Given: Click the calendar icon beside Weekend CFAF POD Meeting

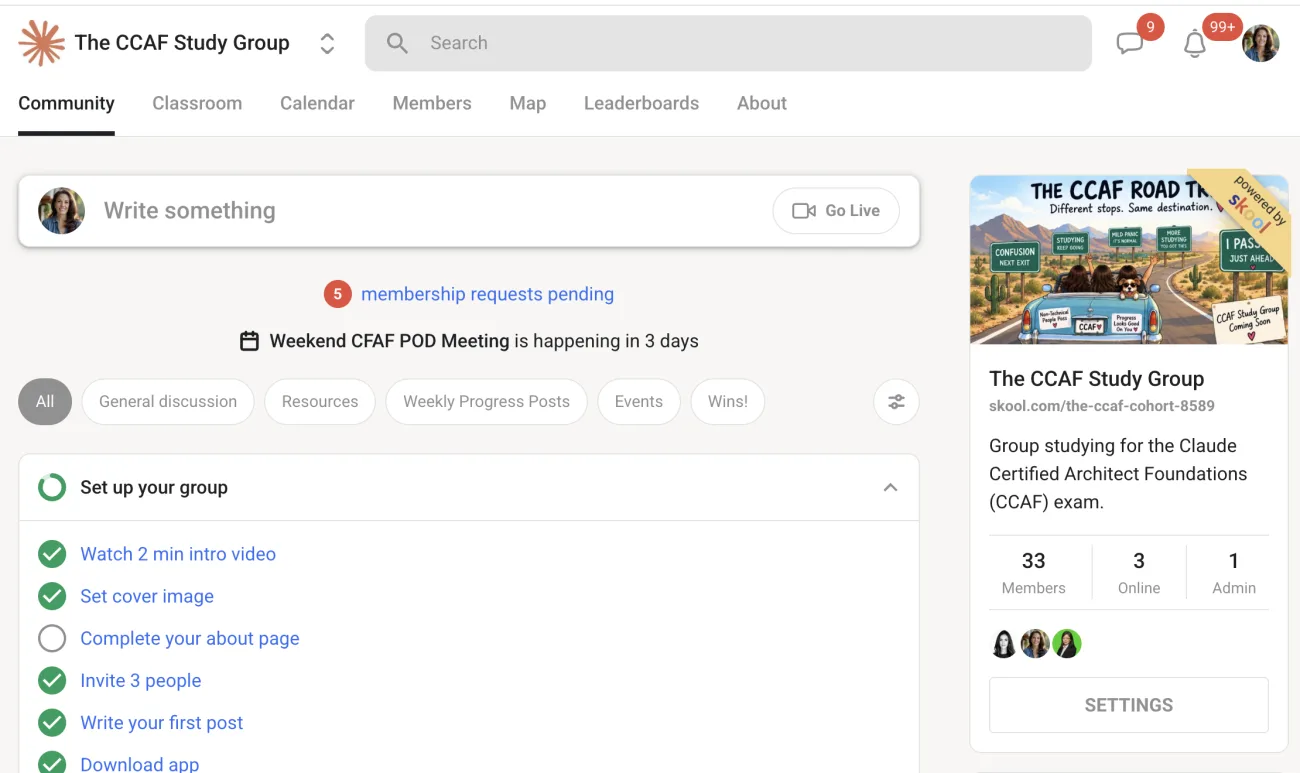Looking at the screenshot, I should click(250, 341).
